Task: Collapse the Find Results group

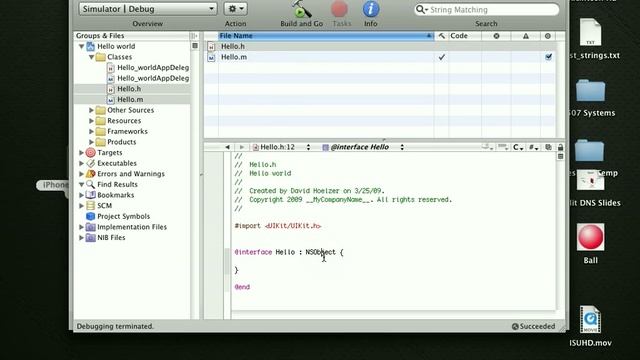Action: tap(82, 184)
